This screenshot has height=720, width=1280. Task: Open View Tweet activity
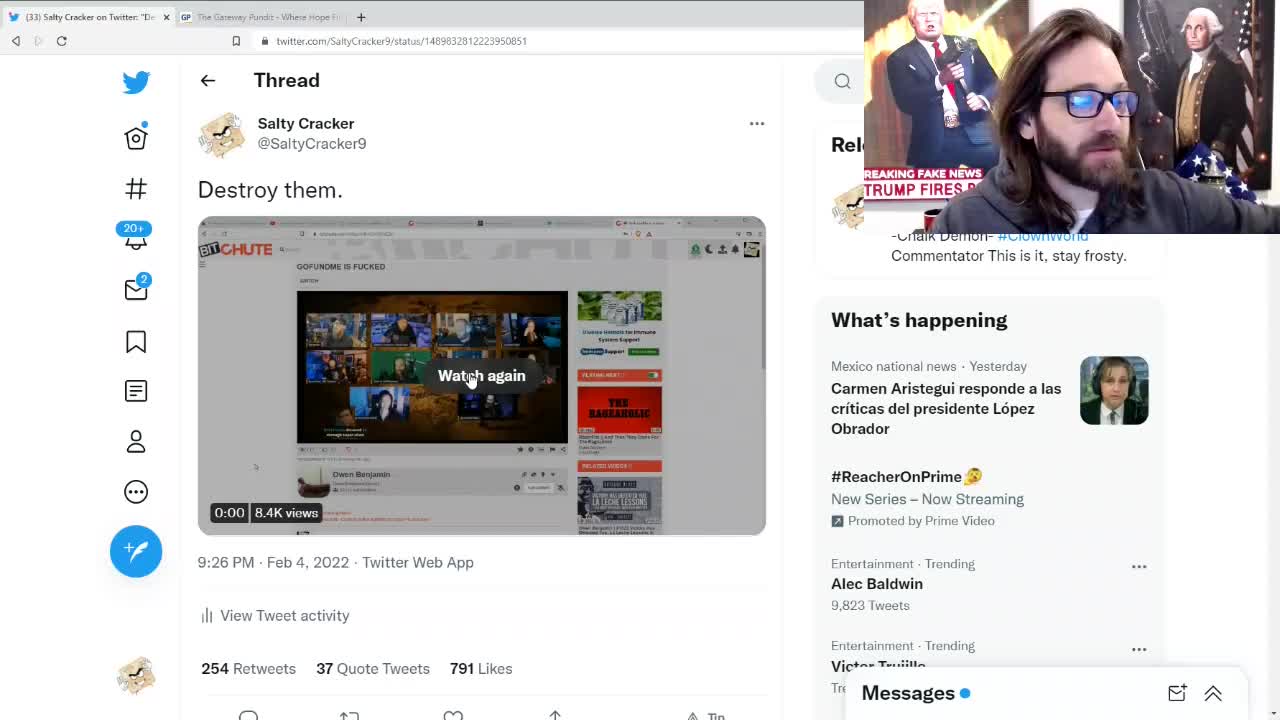(x=275, y=615)
